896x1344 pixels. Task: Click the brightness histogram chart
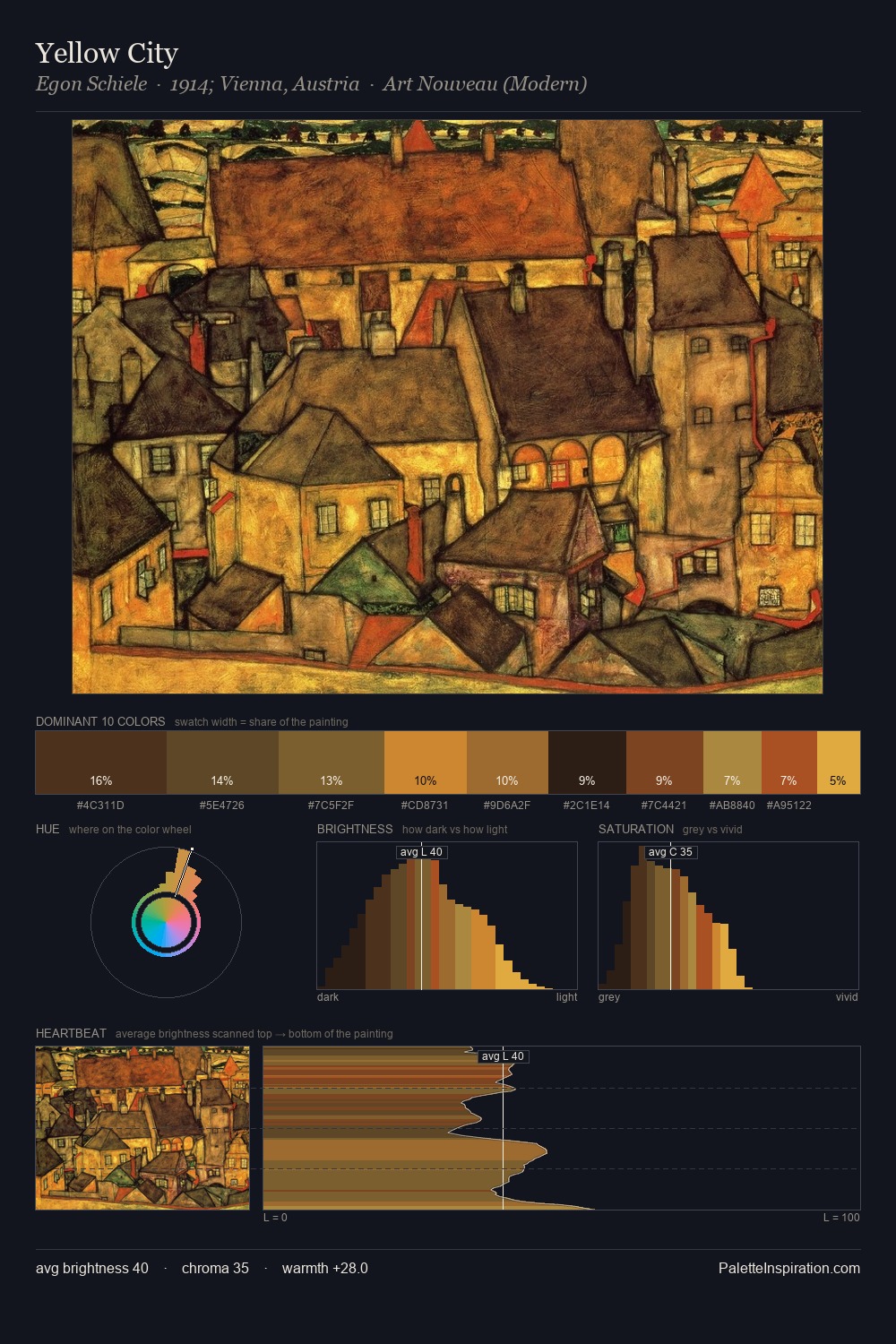pos(447,916)
